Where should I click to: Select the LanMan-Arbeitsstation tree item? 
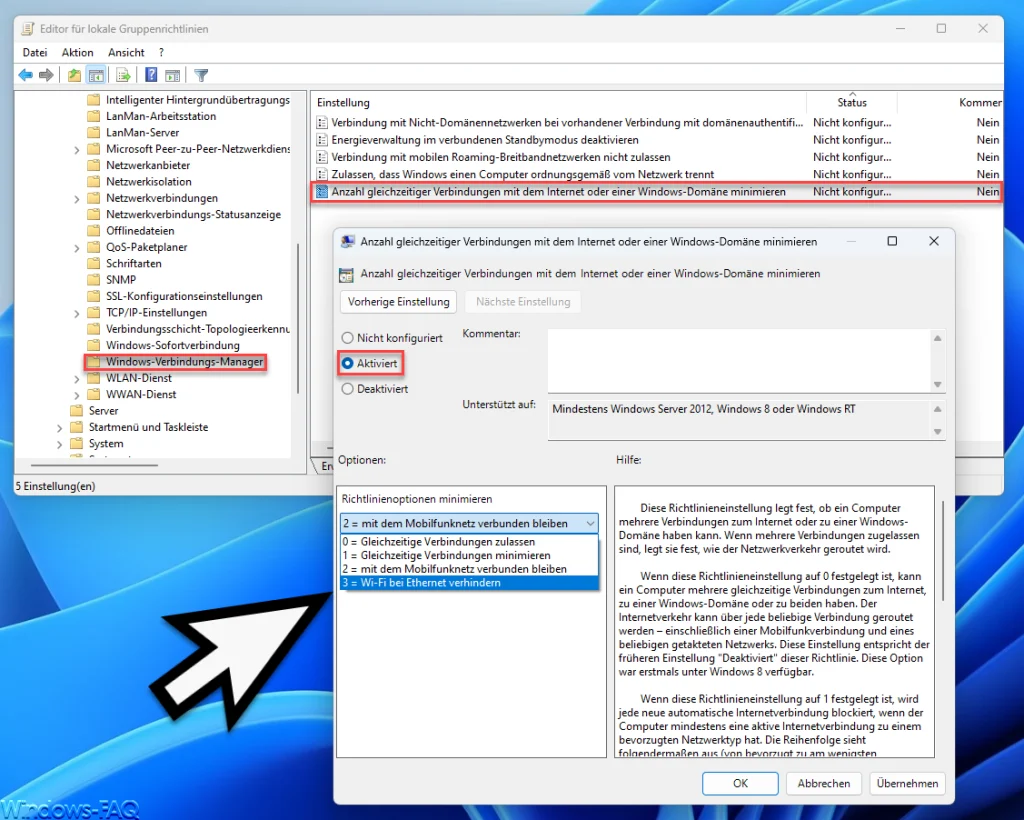(161, 116)
